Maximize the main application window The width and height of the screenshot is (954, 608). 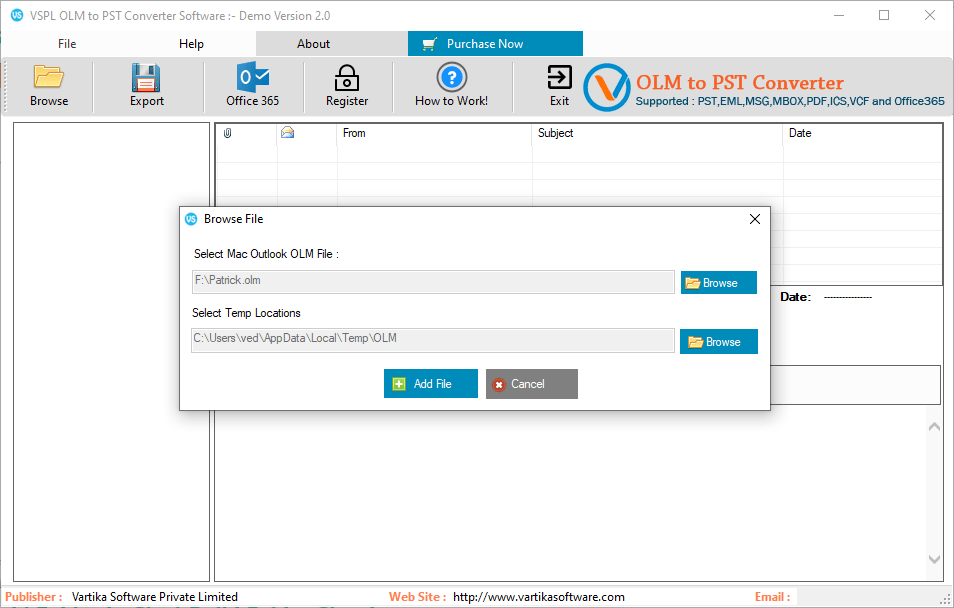pos(884,15)
